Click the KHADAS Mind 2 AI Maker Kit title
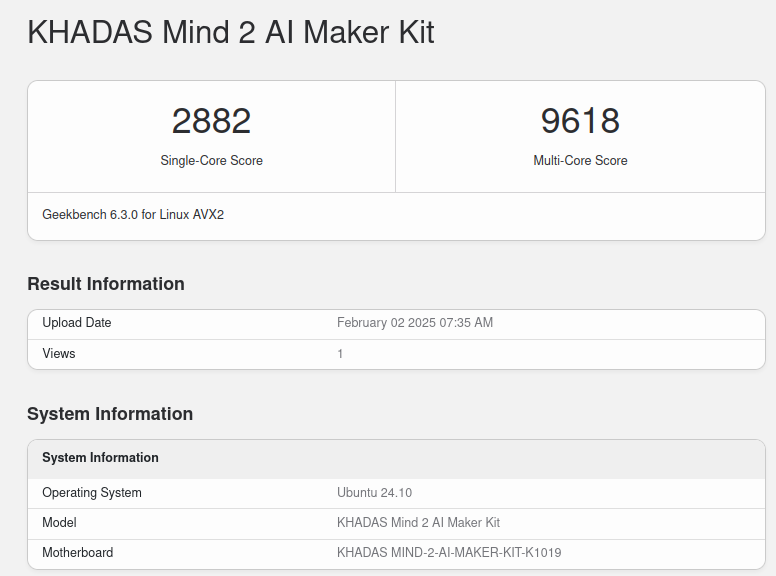 pos(231,32)
